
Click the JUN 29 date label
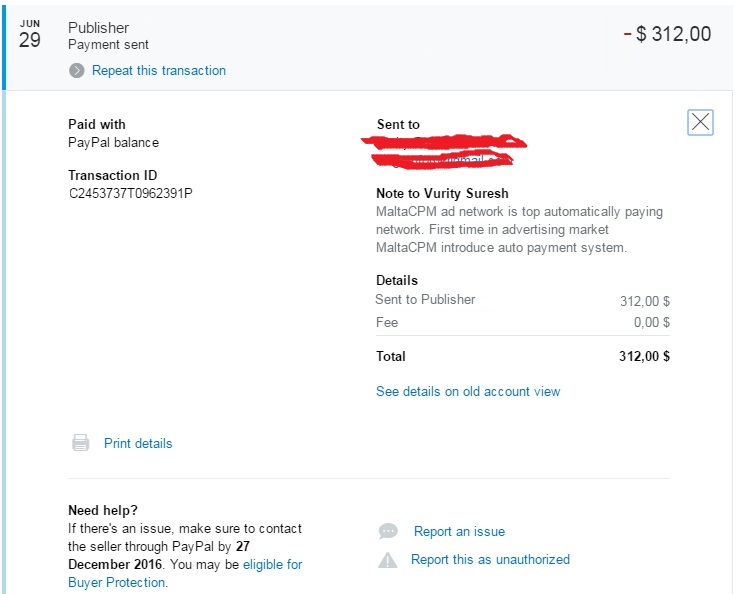[30, 35]
